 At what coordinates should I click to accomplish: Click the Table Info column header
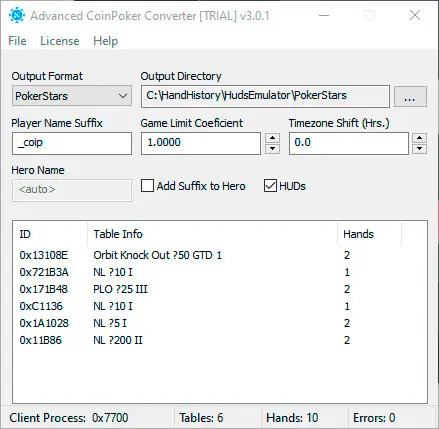(212, 234)
